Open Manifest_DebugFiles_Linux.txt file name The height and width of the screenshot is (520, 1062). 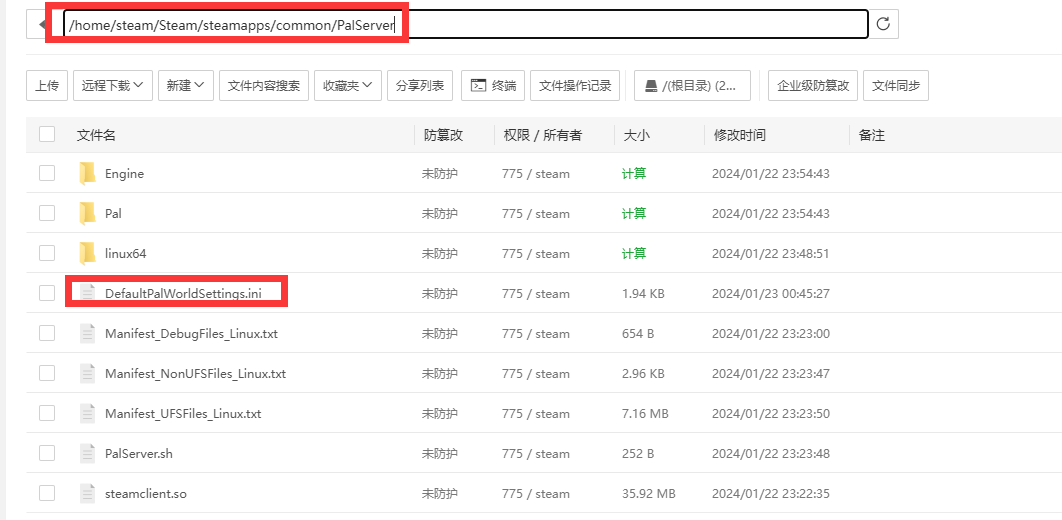coord(192,334)
